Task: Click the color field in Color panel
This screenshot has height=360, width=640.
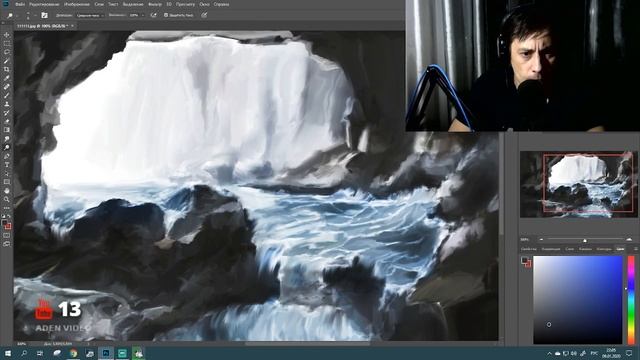Action: coord(578,300)
